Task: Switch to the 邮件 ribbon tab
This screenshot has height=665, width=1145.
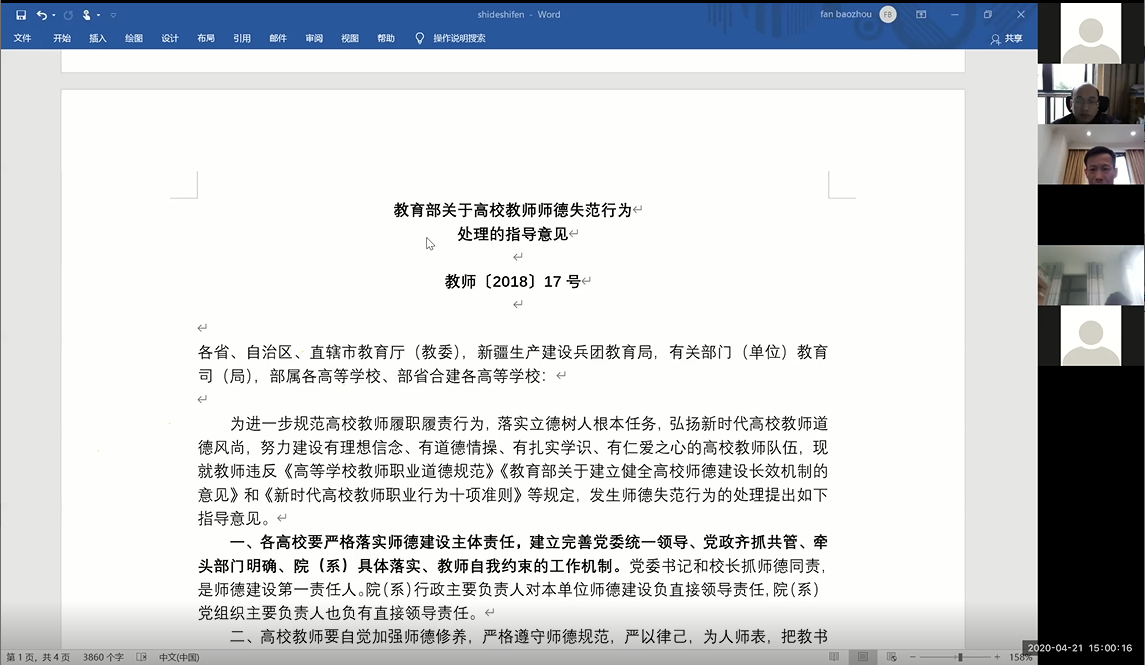Action: [x=277, y=38]
